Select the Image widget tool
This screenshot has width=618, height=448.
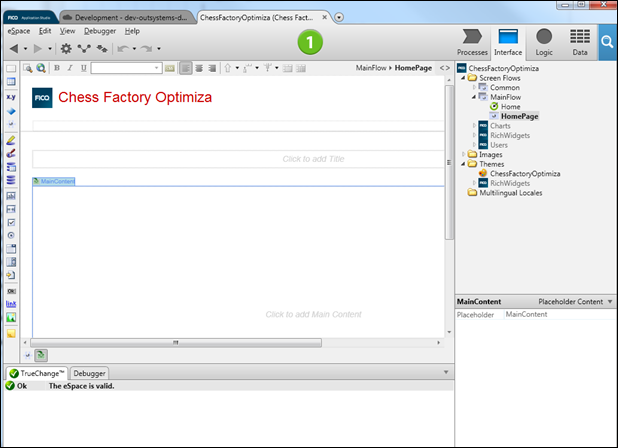[11, 318]
